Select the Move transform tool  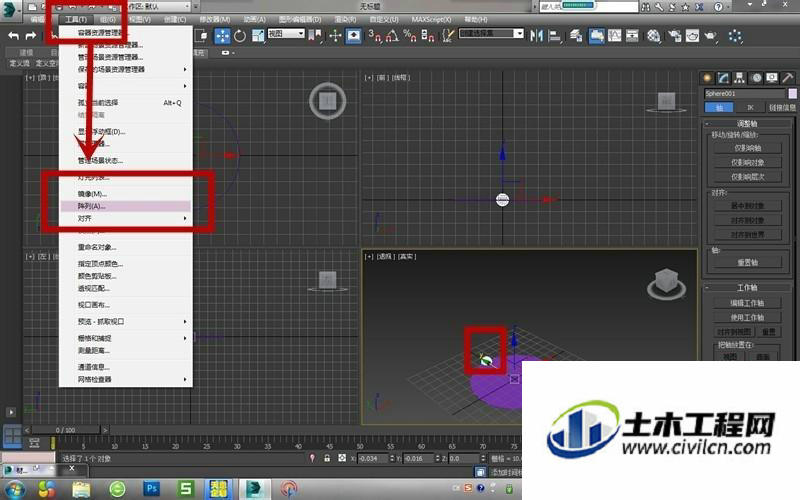222,36
